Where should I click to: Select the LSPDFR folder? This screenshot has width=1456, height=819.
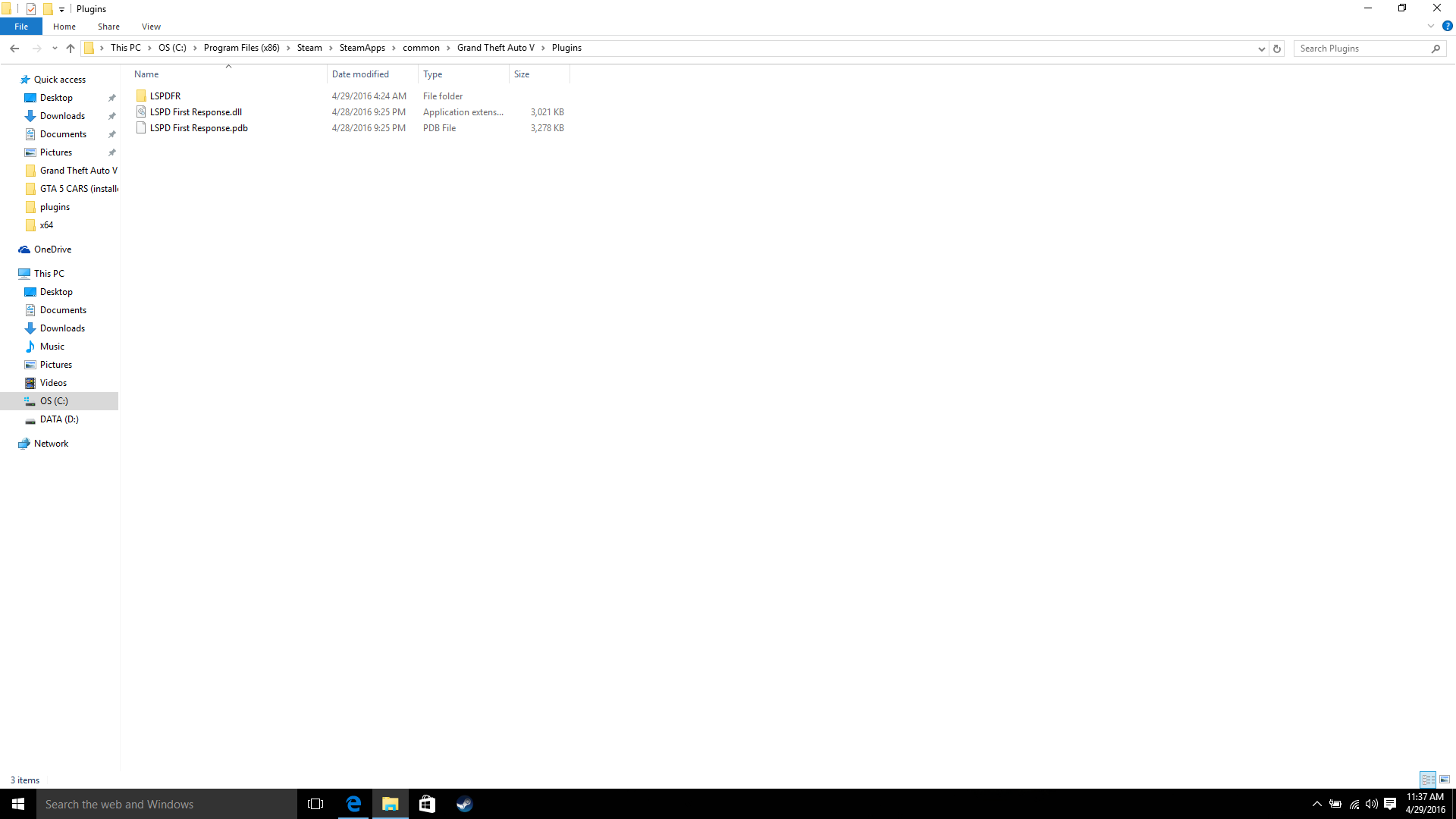165,96
